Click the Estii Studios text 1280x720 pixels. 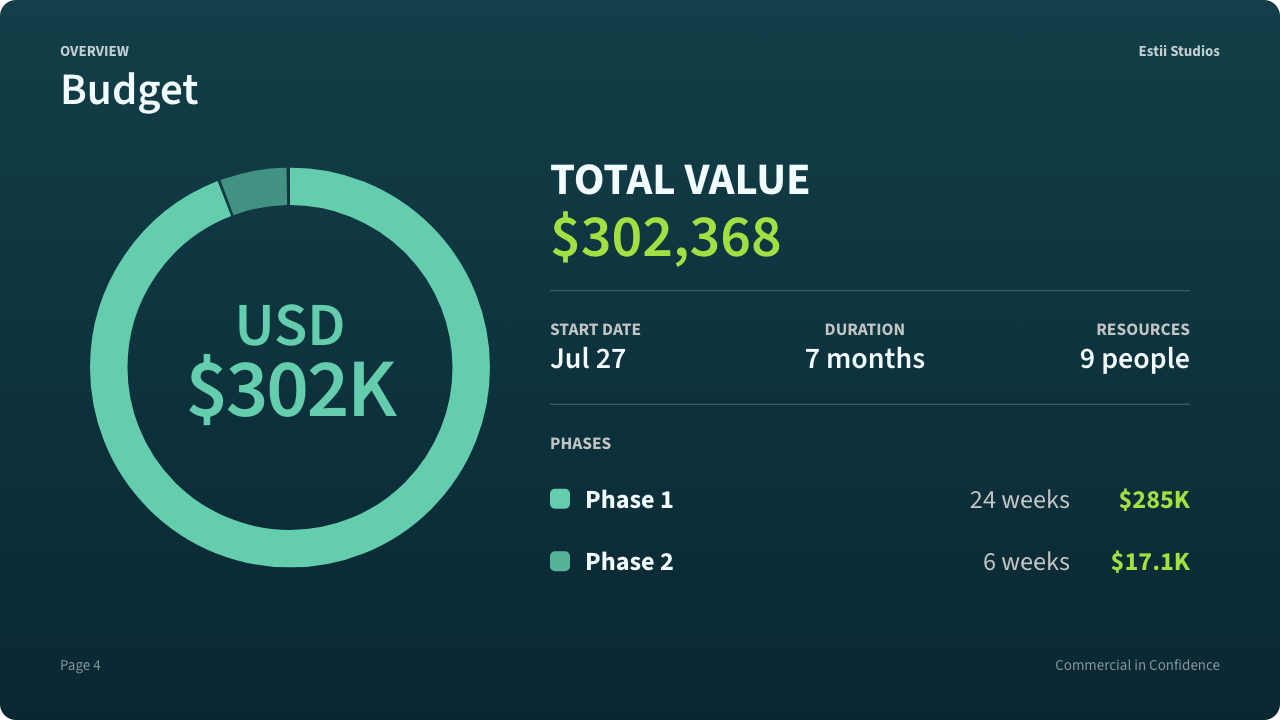coord(1179,51)
